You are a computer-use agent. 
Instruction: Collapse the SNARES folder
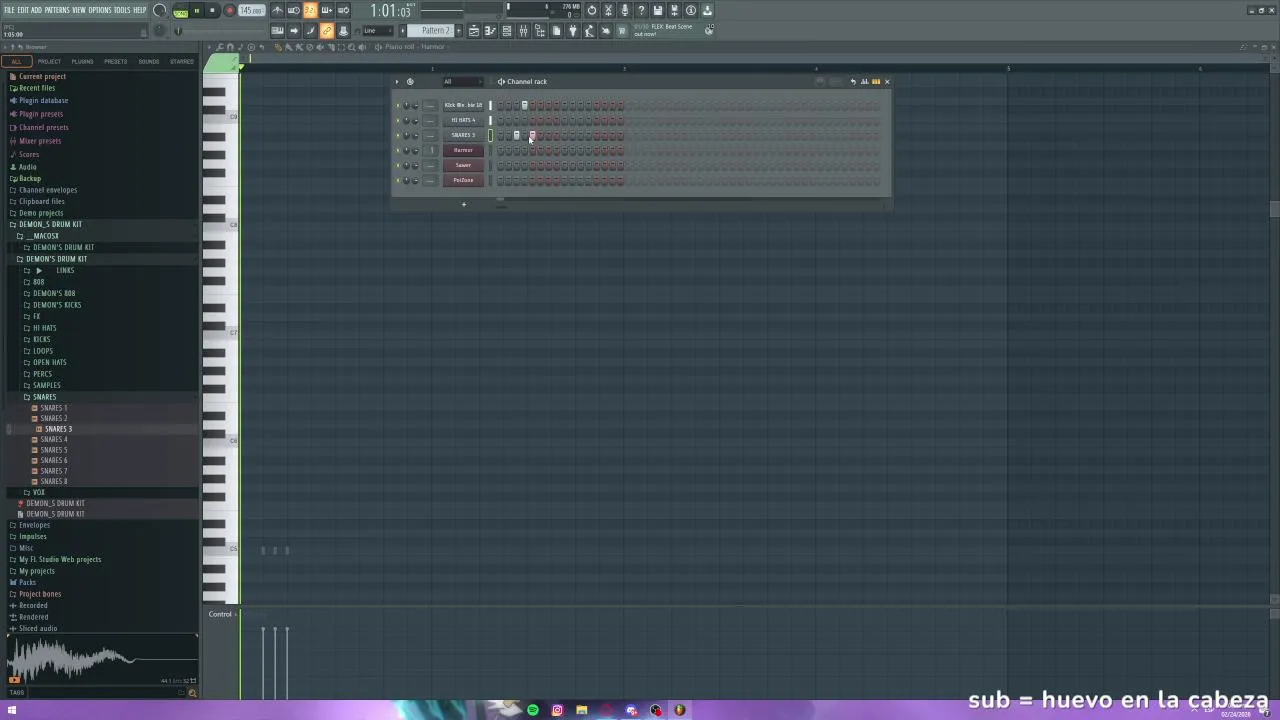(x=44, y=397)
